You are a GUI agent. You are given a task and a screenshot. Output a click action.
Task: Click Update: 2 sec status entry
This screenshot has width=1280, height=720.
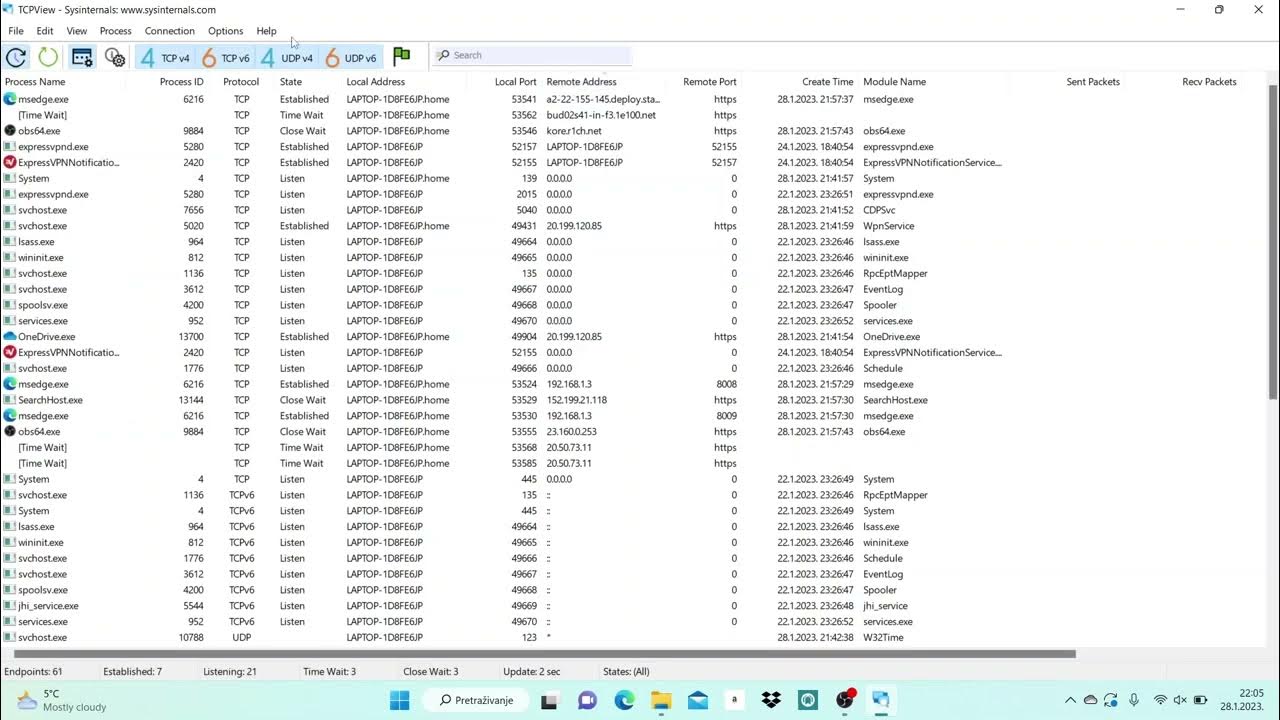[x=531, y=672]
